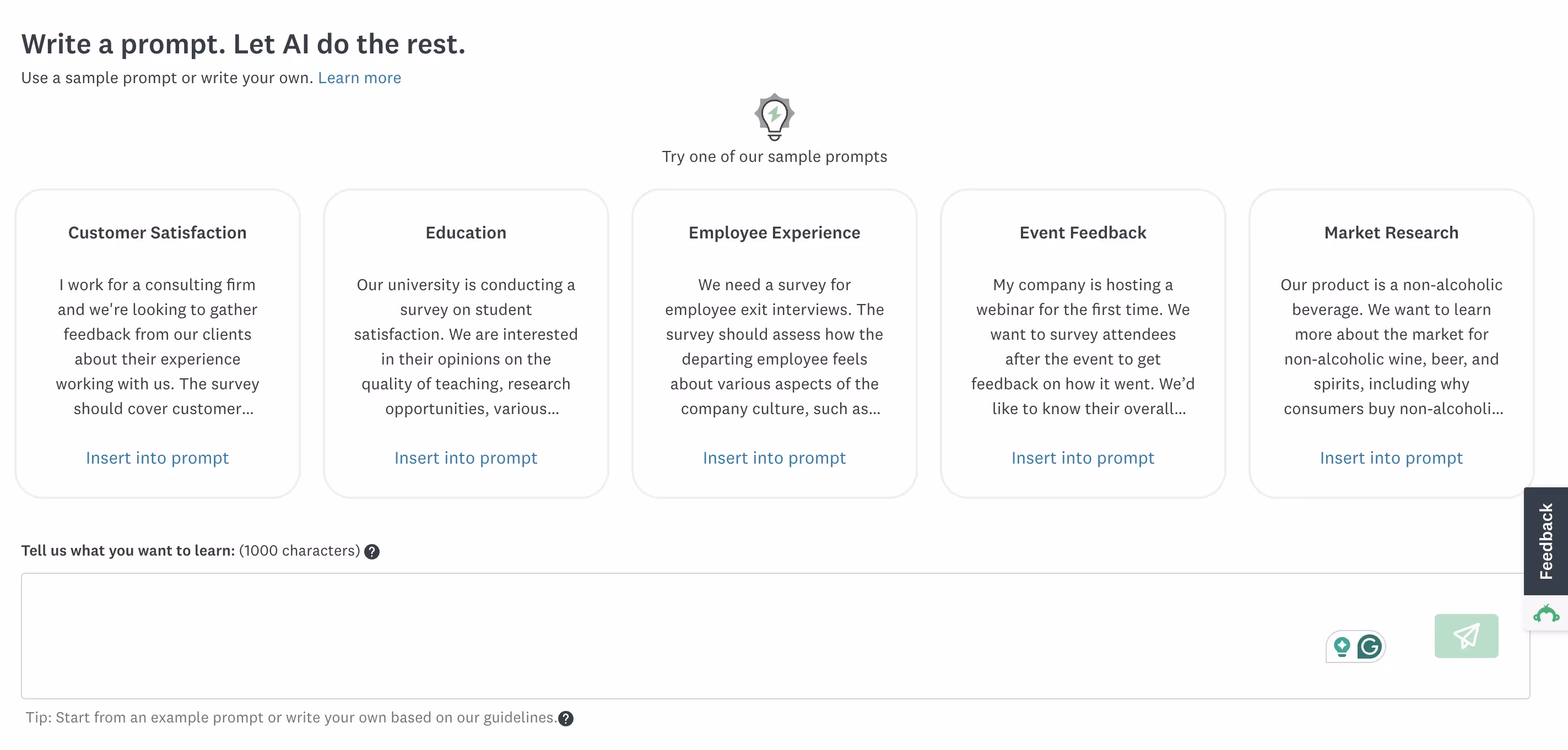Open the Learn more link
The image size is (1568, 750).
pos(359,78)
